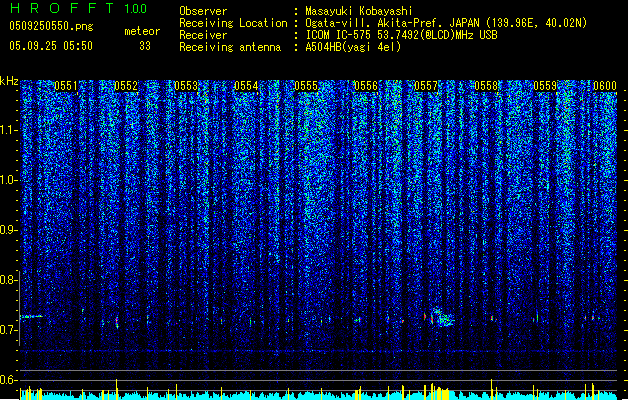Click the meteor count value 33
This screenshot has height=400, width=629.
click(145, 46)
